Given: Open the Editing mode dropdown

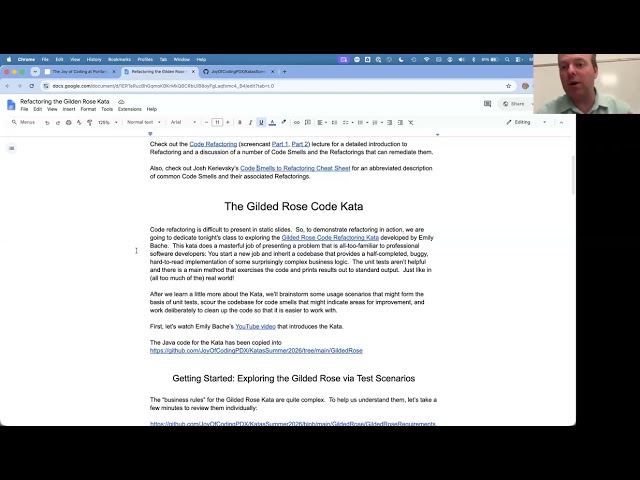Looking at the screenshot, I should coord(526,122).
